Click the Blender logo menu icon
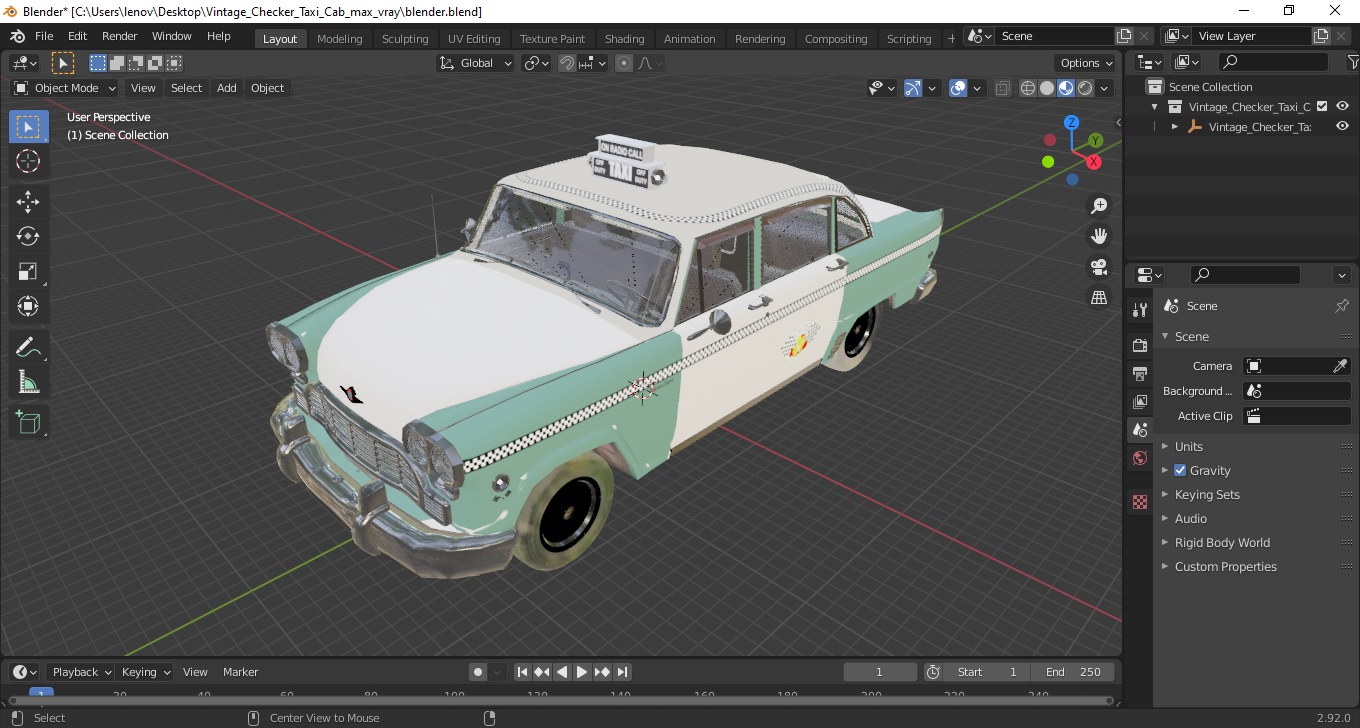This screenshot has height=728, width=1360. click(17, 36)
